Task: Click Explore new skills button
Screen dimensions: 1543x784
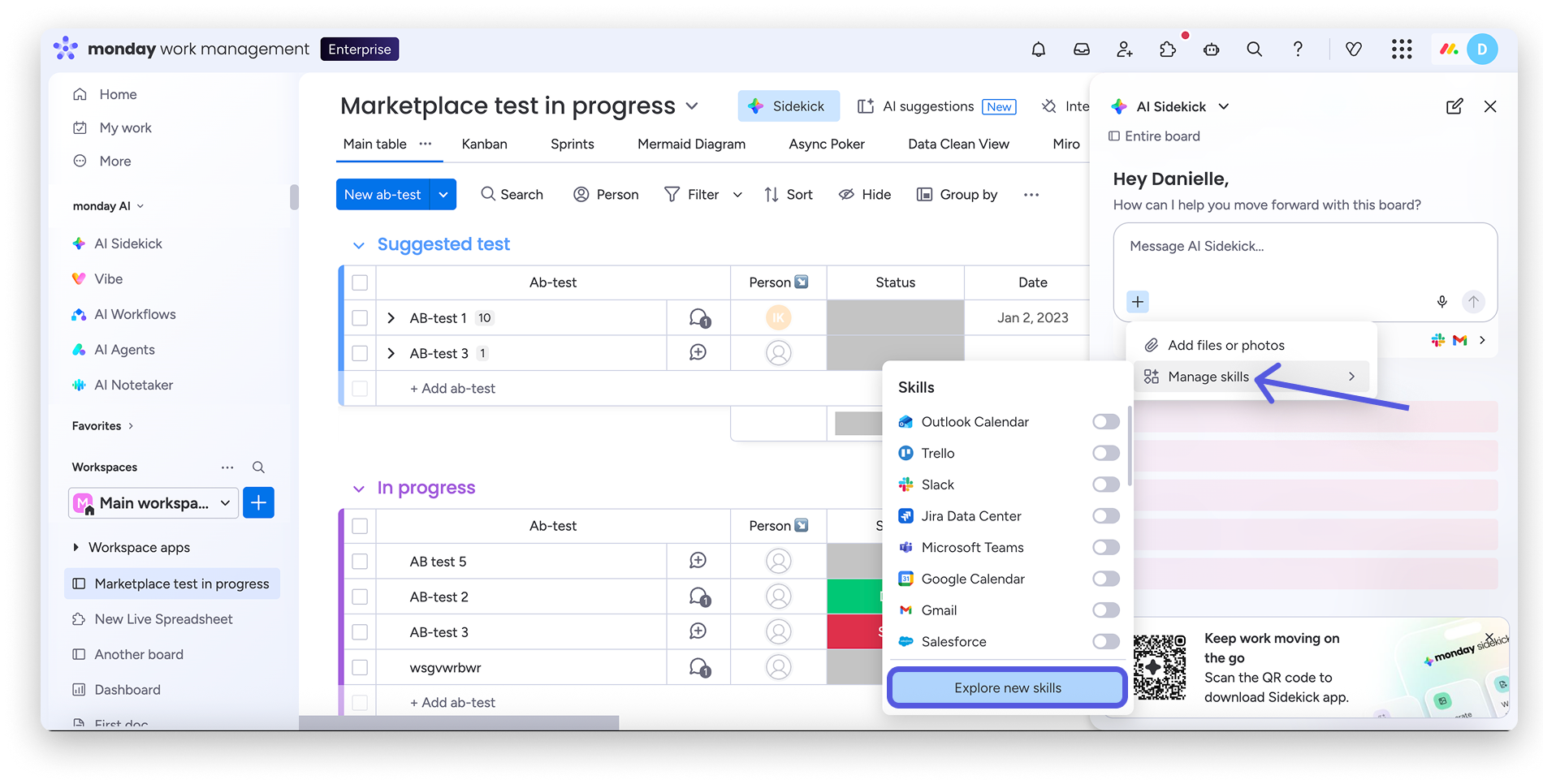Action: [1008, 688]
